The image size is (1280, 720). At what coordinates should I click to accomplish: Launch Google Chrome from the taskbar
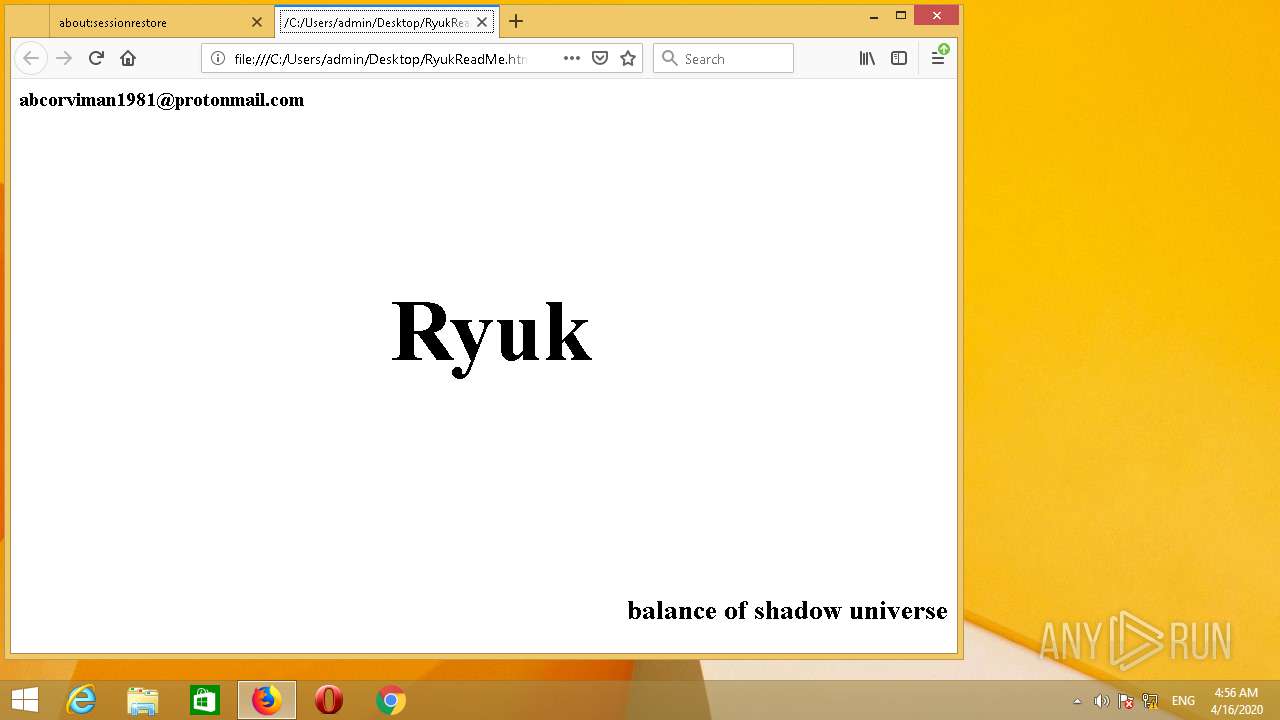[x=391, y=700]
